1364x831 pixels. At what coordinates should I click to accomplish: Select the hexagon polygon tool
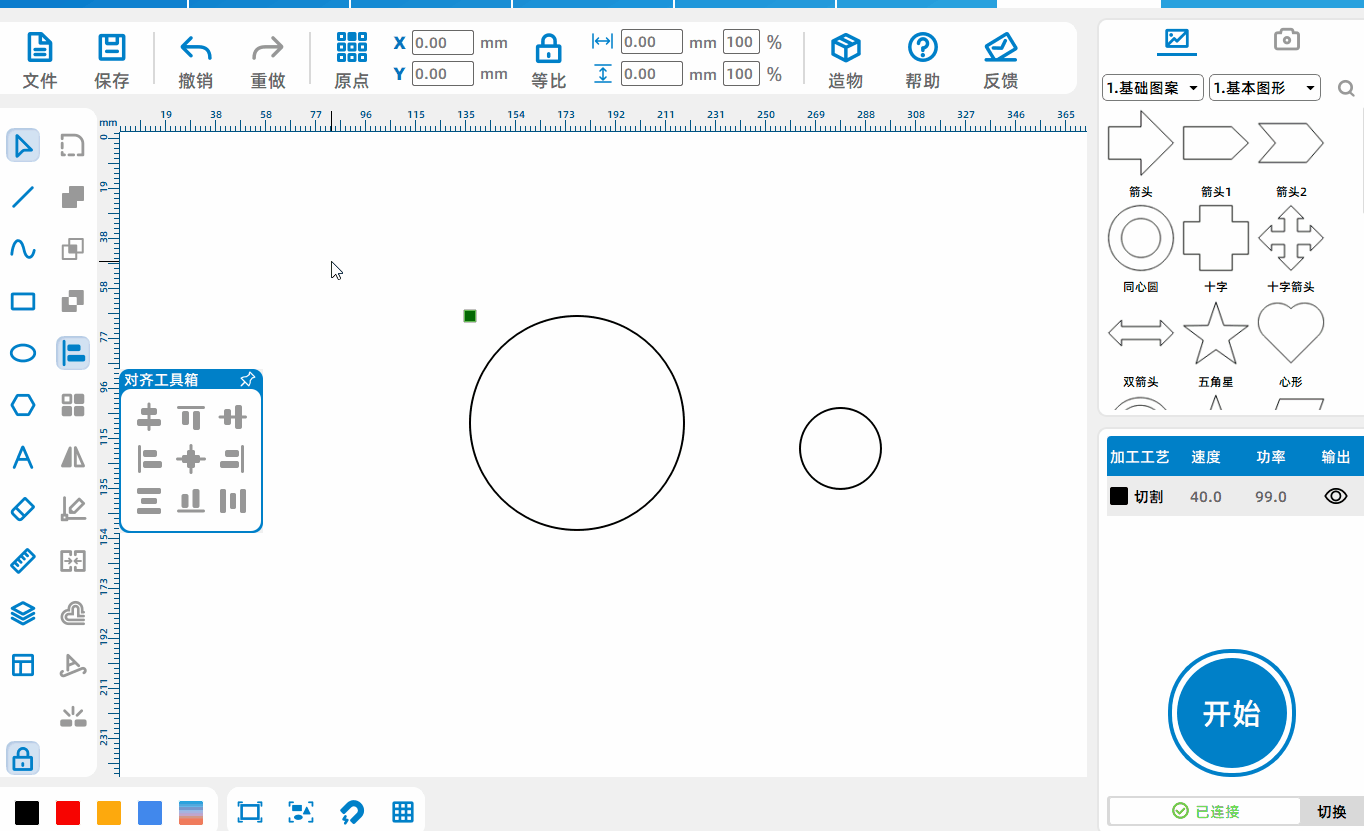pos(23,405)
